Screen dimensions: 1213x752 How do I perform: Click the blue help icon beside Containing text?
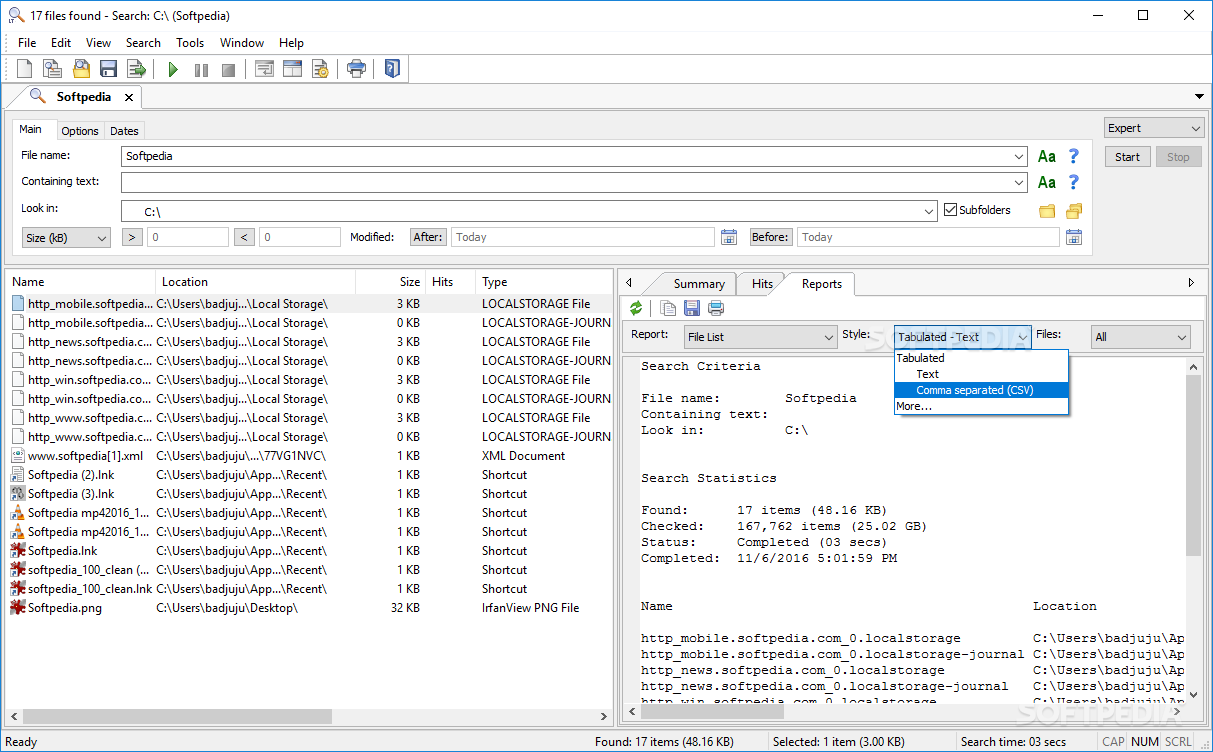tap(1074, 182)
